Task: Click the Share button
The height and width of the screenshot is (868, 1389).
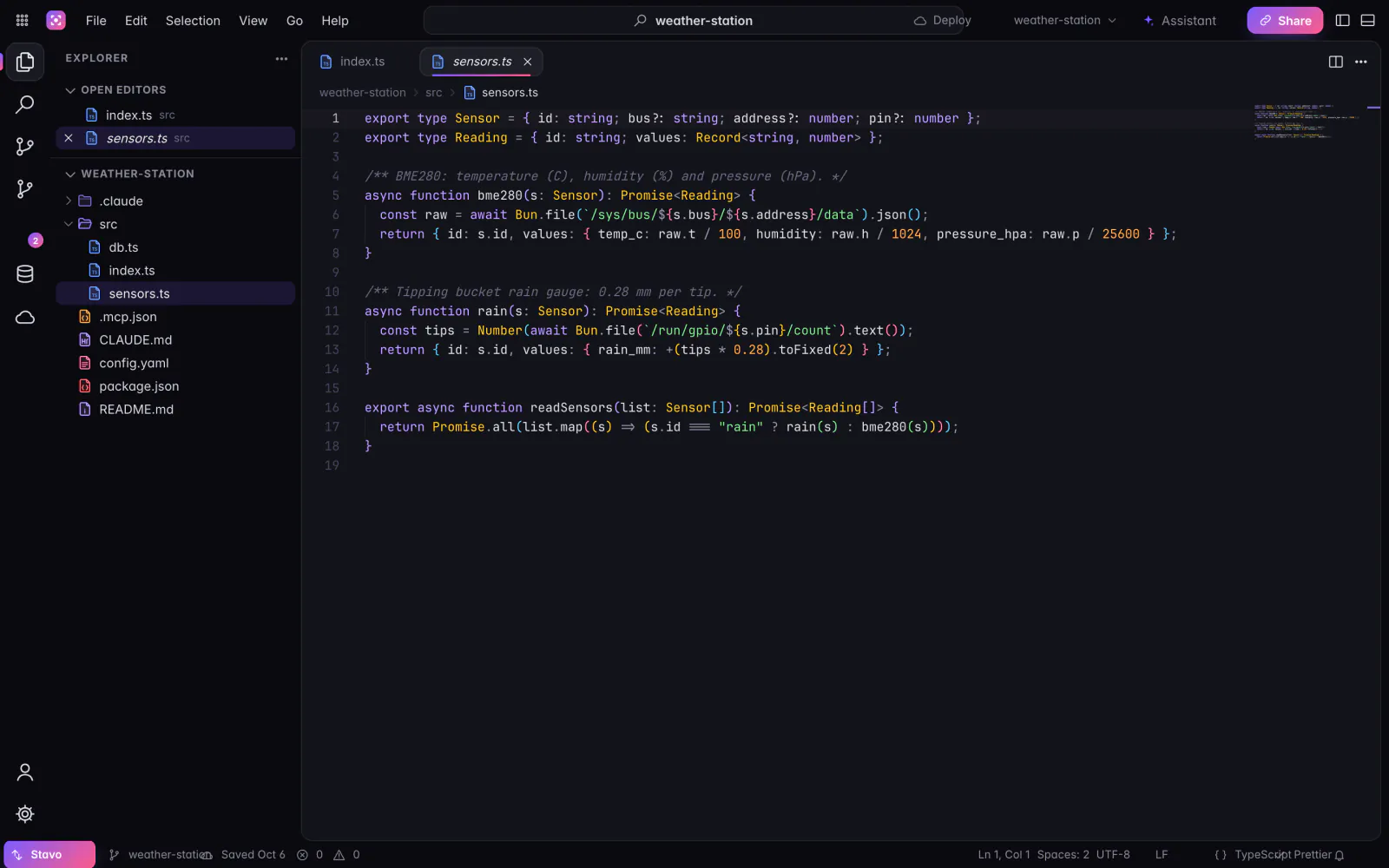Action: pyautogui.click(x=1285, y=20)
